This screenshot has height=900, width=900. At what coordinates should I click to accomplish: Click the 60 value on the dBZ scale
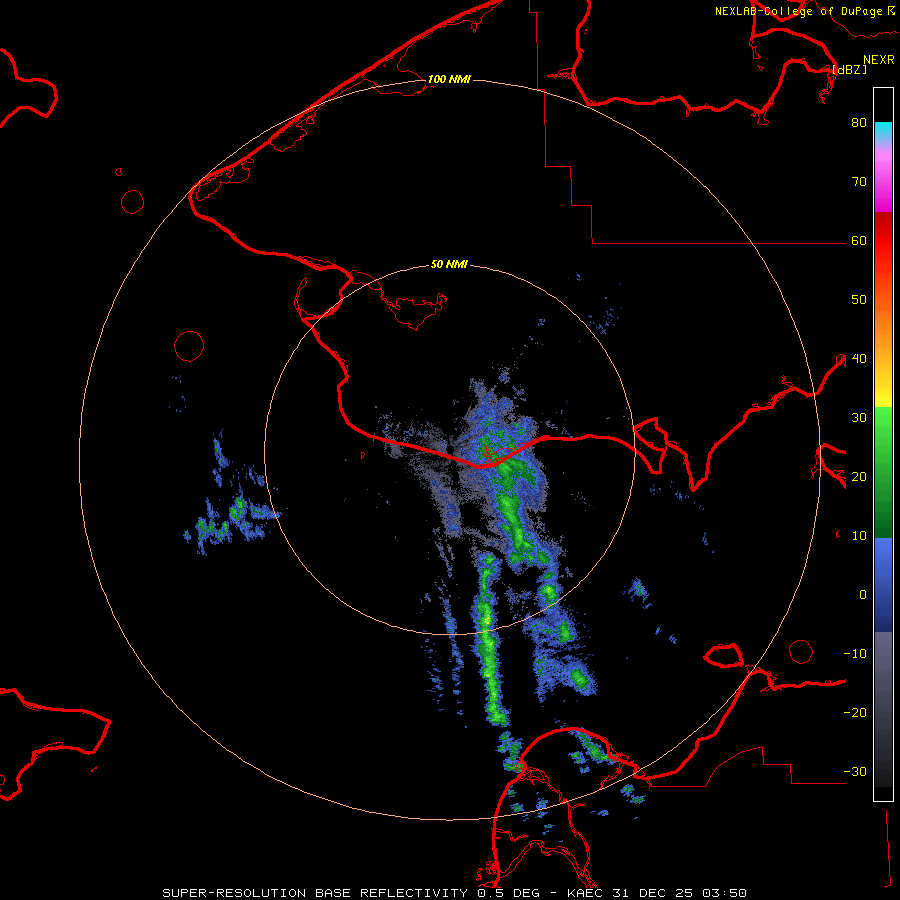(x=859, y=241)
